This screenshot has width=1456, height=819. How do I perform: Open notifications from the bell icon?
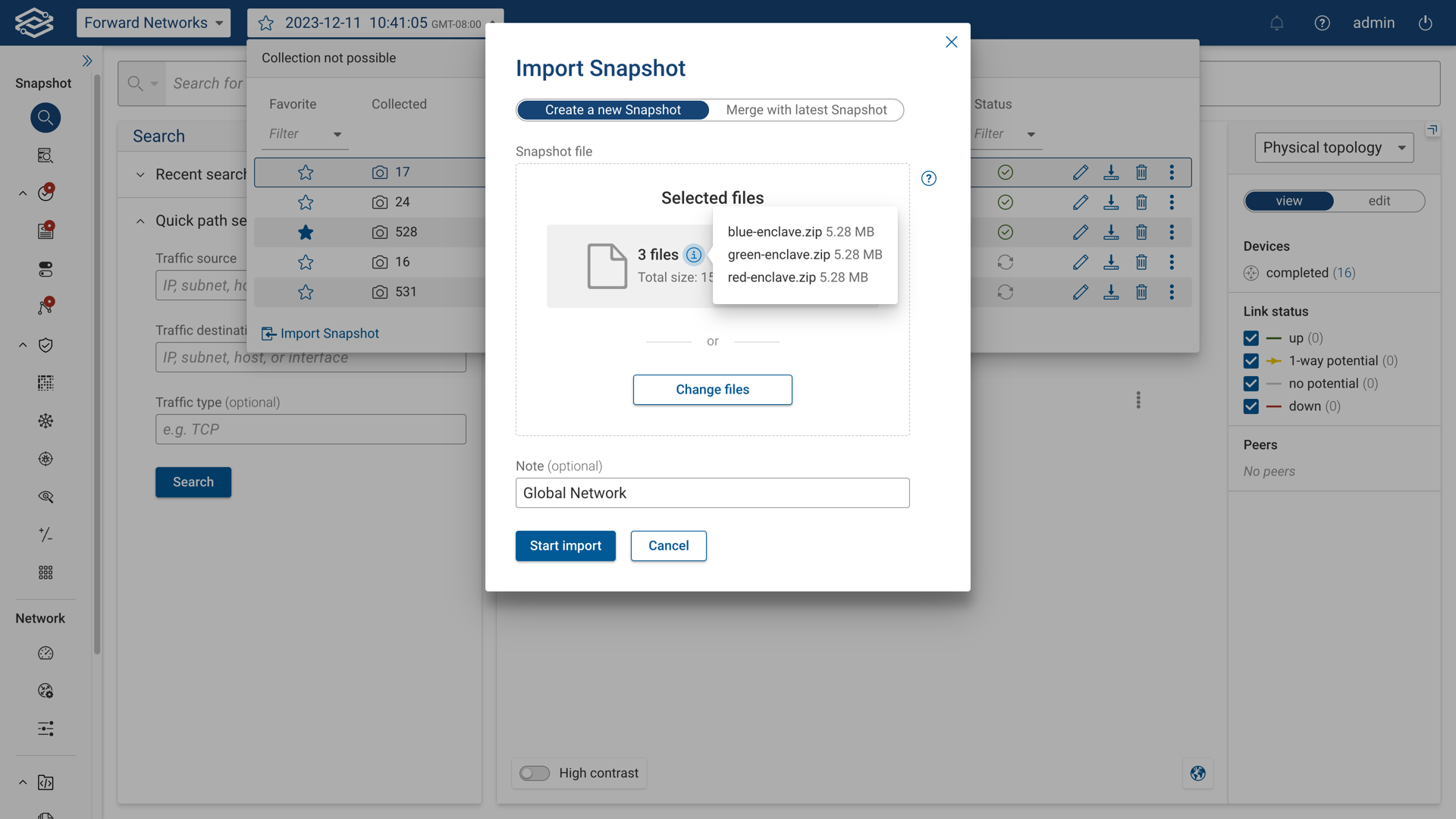[x=1277, y=23]
